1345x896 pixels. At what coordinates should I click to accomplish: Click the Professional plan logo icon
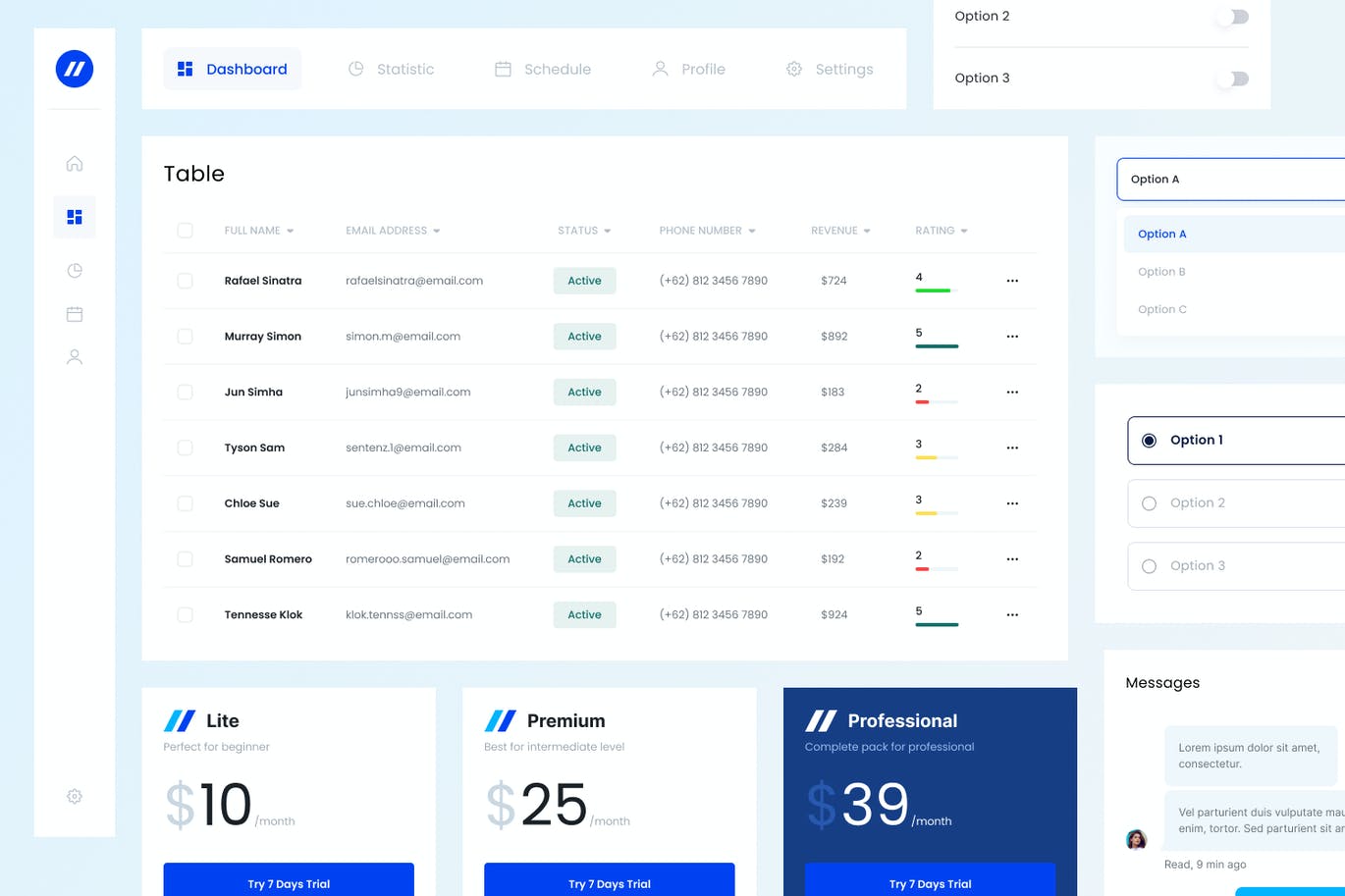pyautogui.click(x=822, y=721)
